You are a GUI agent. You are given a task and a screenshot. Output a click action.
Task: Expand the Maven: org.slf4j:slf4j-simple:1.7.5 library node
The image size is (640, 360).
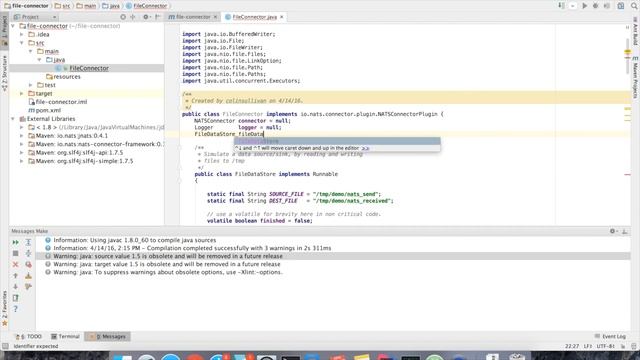tap(22, 161)
